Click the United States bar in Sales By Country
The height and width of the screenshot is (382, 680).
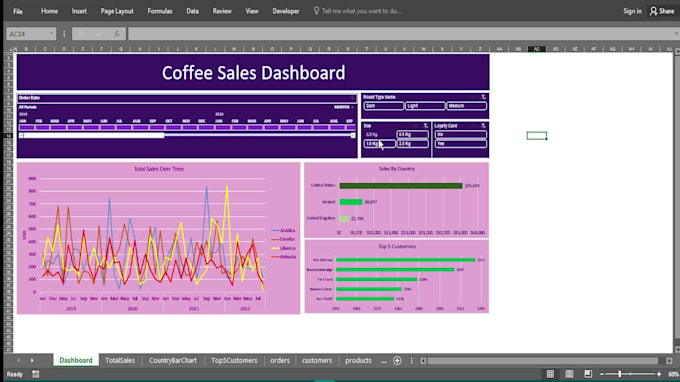coord(401,186)
